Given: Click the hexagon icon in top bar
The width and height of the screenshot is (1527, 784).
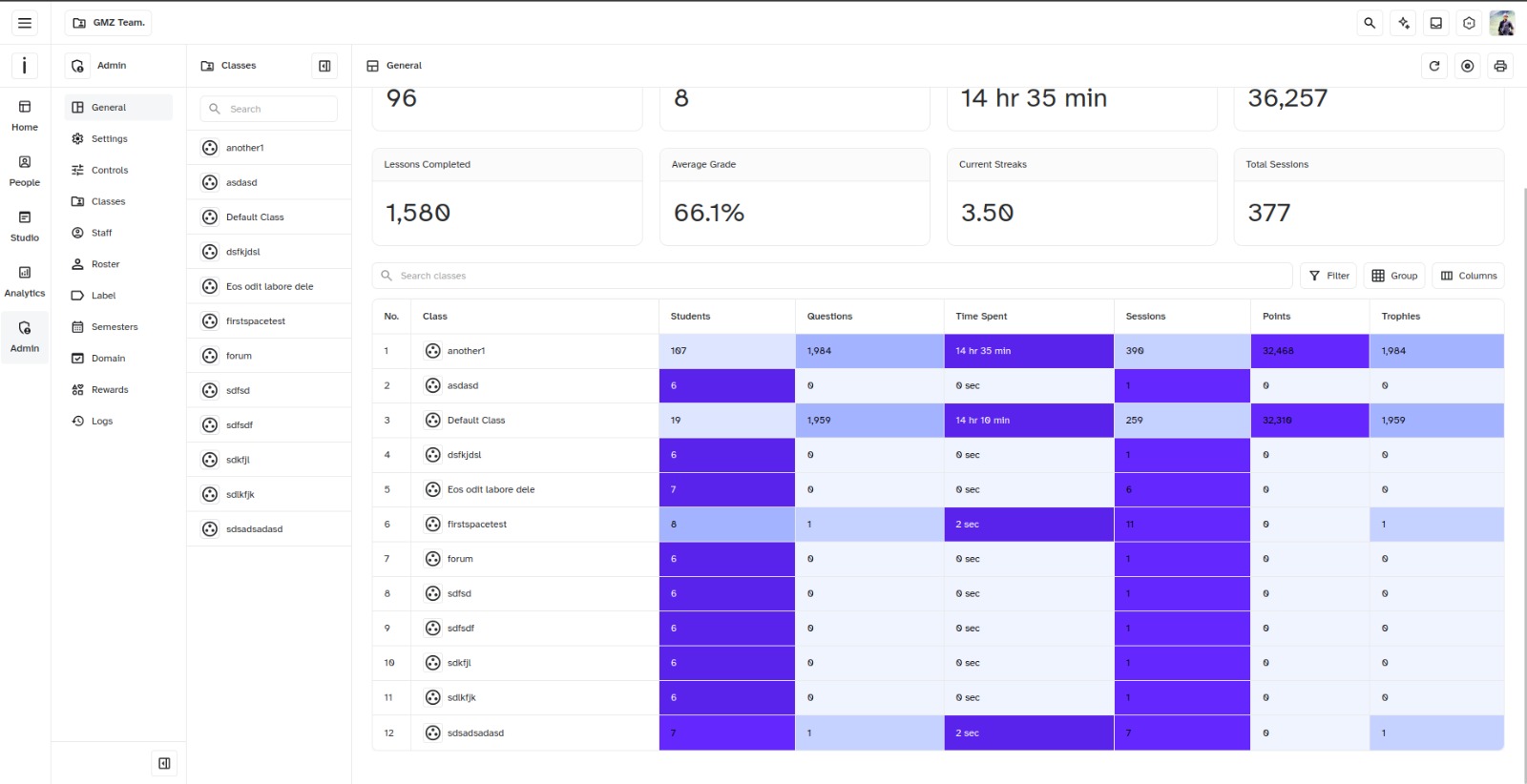Looking at the screenshot, I should pos(1469,23).
